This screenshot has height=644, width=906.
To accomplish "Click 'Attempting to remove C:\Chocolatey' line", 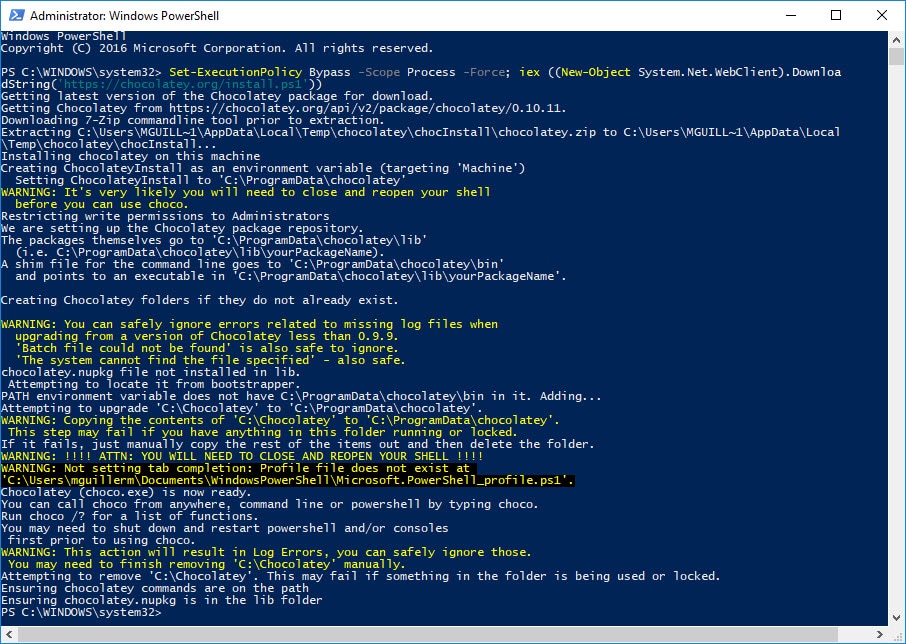I will click(x=361, y=576).
